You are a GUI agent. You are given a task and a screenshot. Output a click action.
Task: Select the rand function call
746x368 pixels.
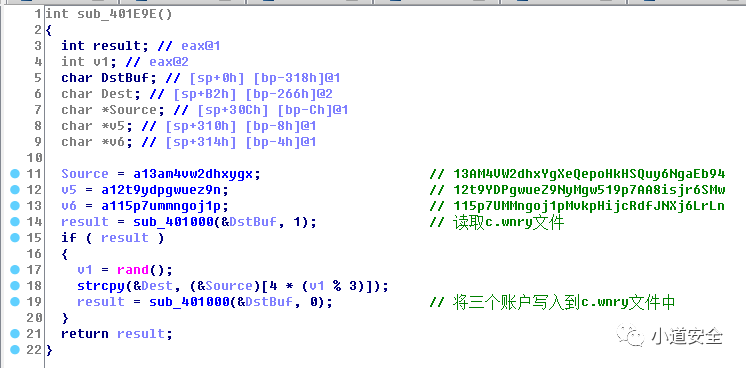point(133,270)
